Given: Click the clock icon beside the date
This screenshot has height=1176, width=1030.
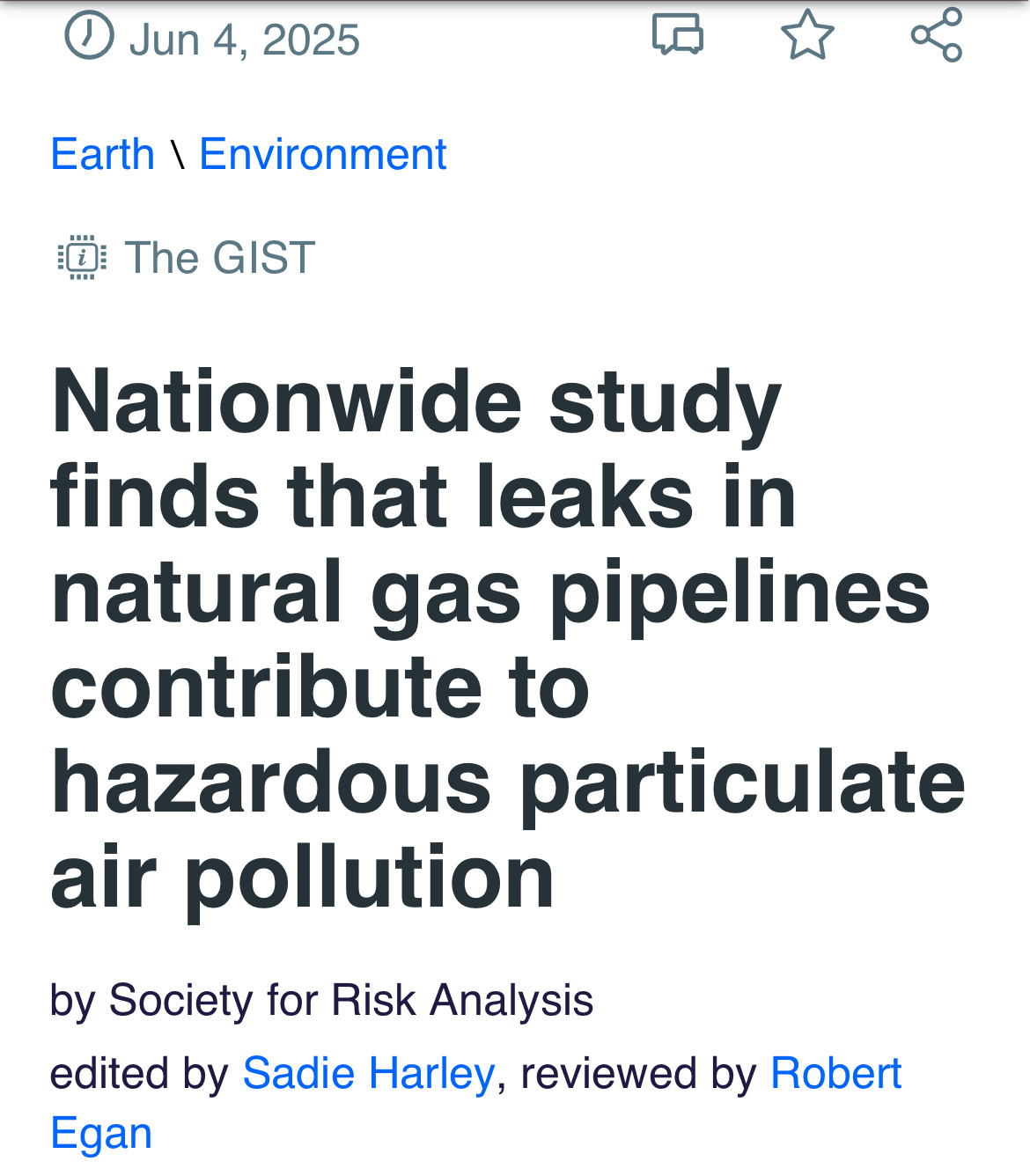Looking at the screenshot, I should click(x=89, y=36).
